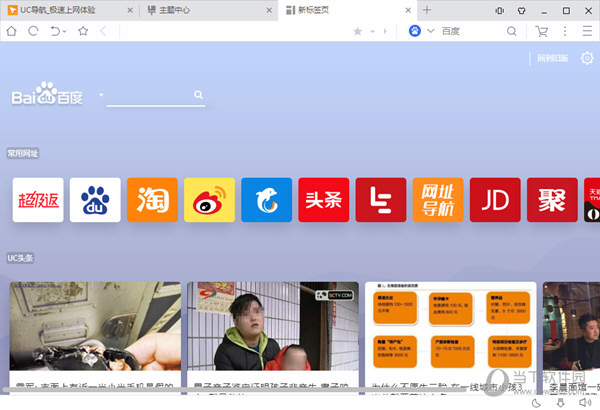Image resolution: width=600 pixels, height=410 pixels.
Task: Open the LeTV red tile
Action: [381, 200]
